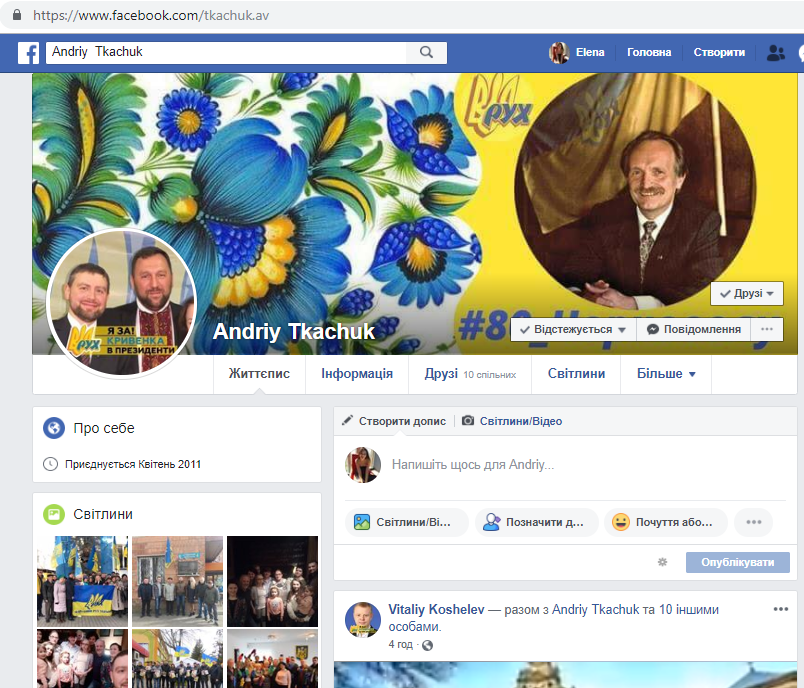Open the dark indoor group photo thumbnail
This screenshot has width=804, height=688.
click(x=272, y=581)
